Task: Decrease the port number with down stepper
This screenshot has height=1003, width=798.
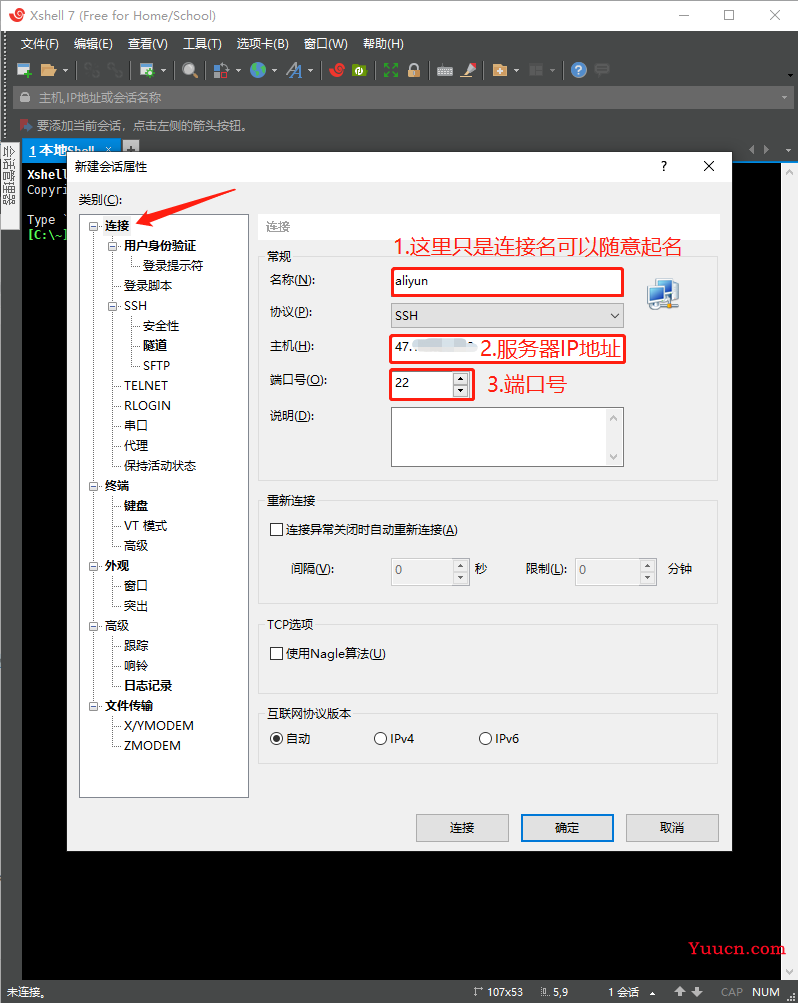Action: click(x=460, y=390)
